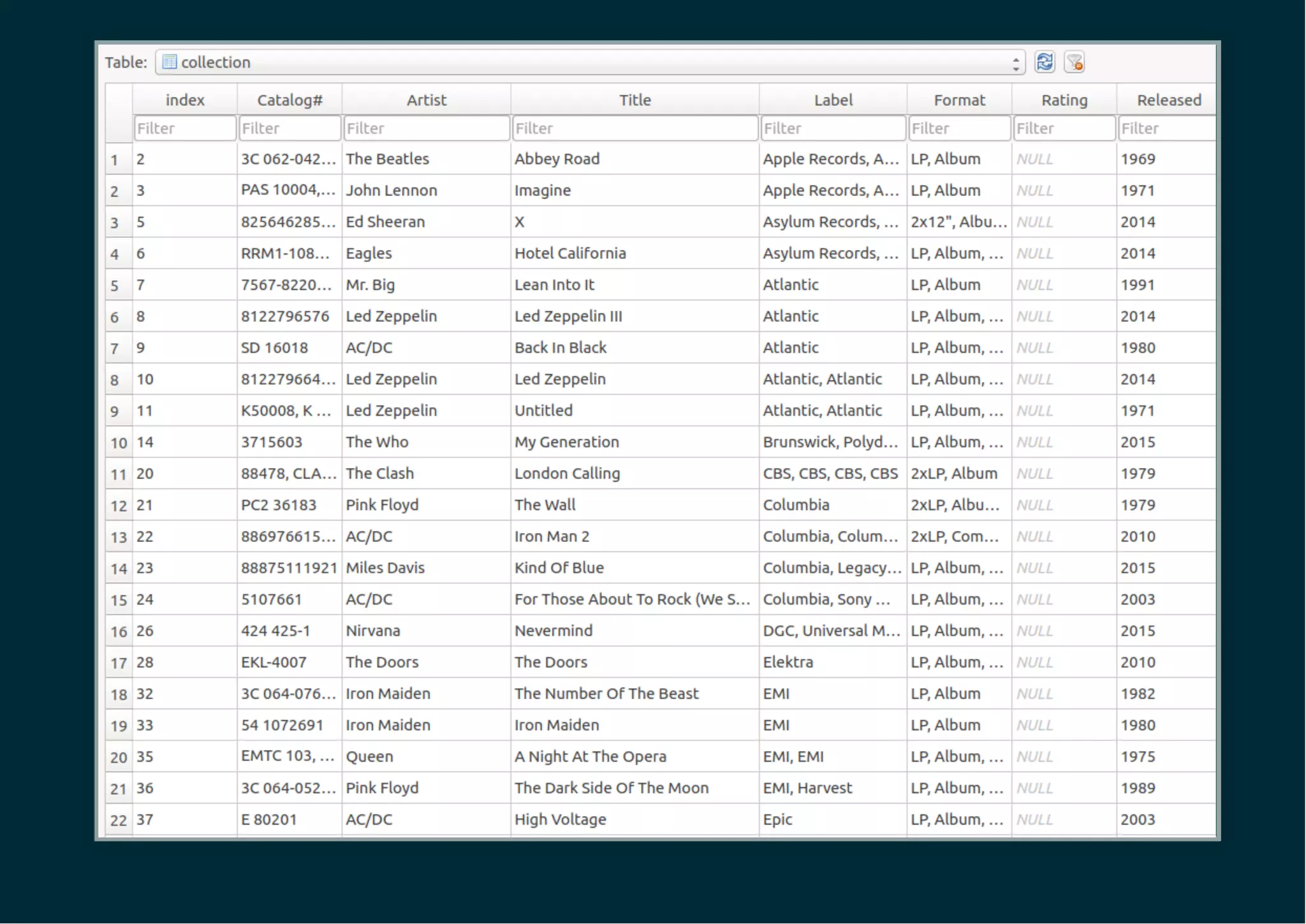This screenshot has height=924, width=1306.
Task: Sort by the Label column header
Action: point(833,99)
